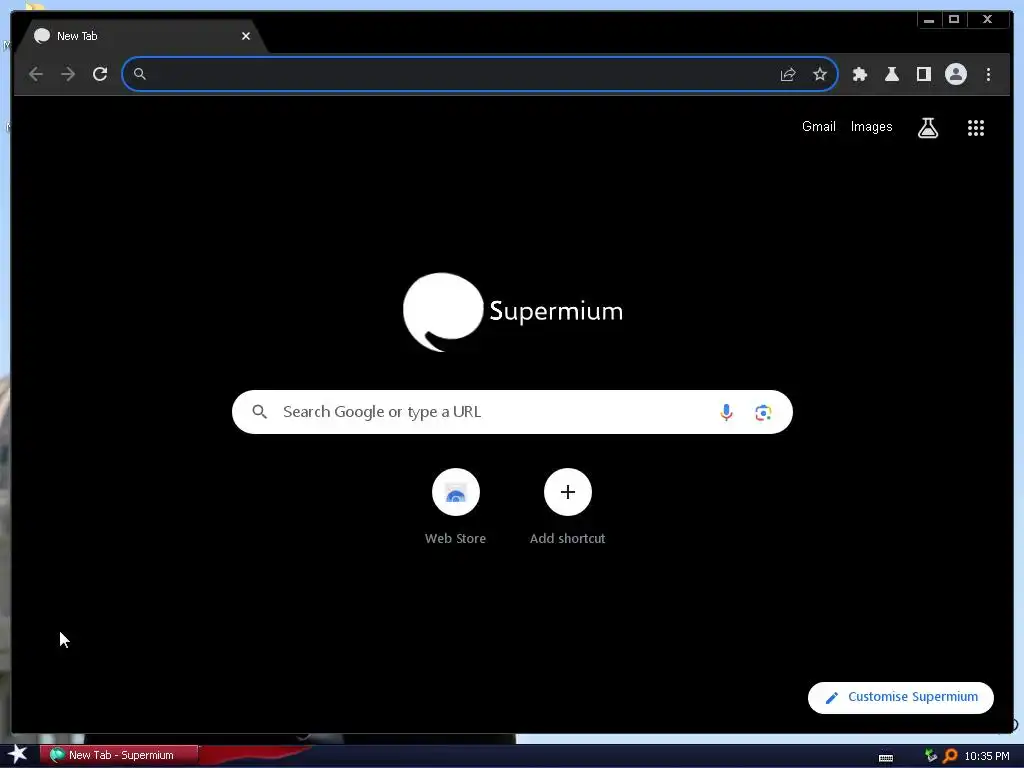The width and height of the screenshot is (1024, 768).
Task: Click the orange magnifier tray icon
Action: (950, 756)
